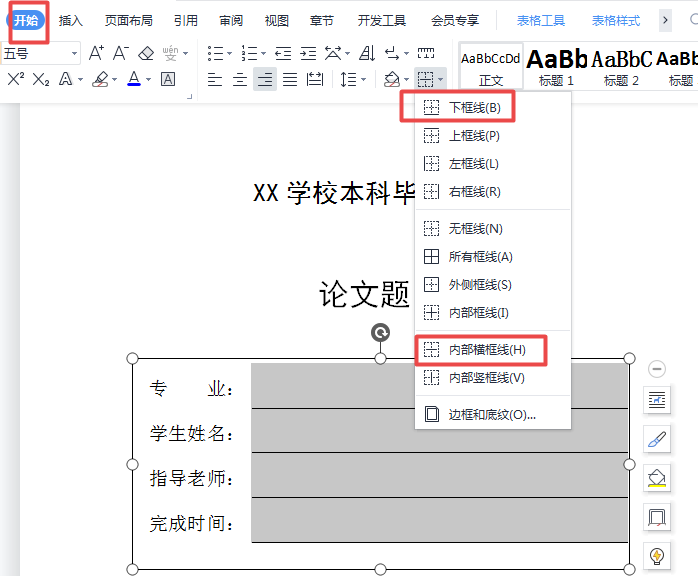This screenshot has height=576, width=698.
Task: Click the pinyin guide (wén) icon
Action: tap(170, 53)
